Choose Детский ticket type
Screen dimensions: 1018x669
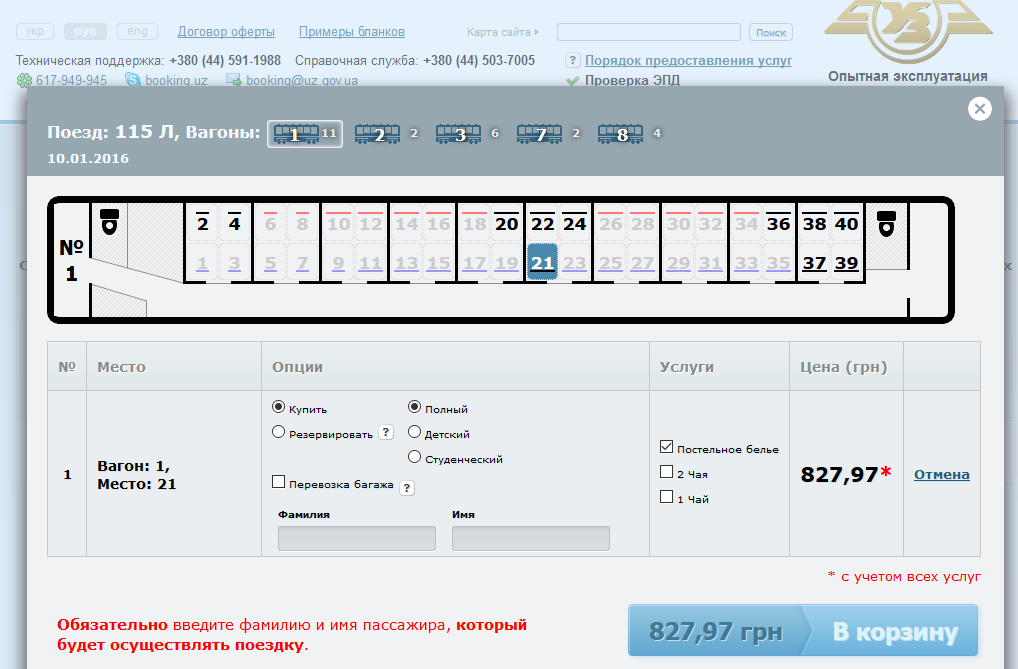pyautogui.click(x=415, y=433)
